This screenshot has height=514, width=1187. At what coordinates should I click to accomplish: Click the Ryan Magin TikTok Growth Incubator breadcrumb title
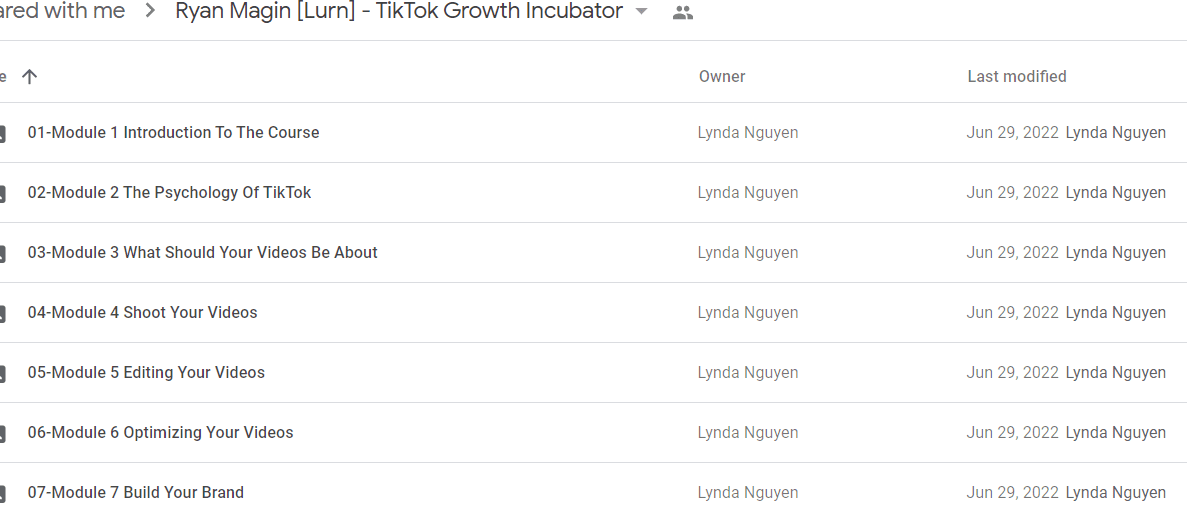(x=399, y=11)
